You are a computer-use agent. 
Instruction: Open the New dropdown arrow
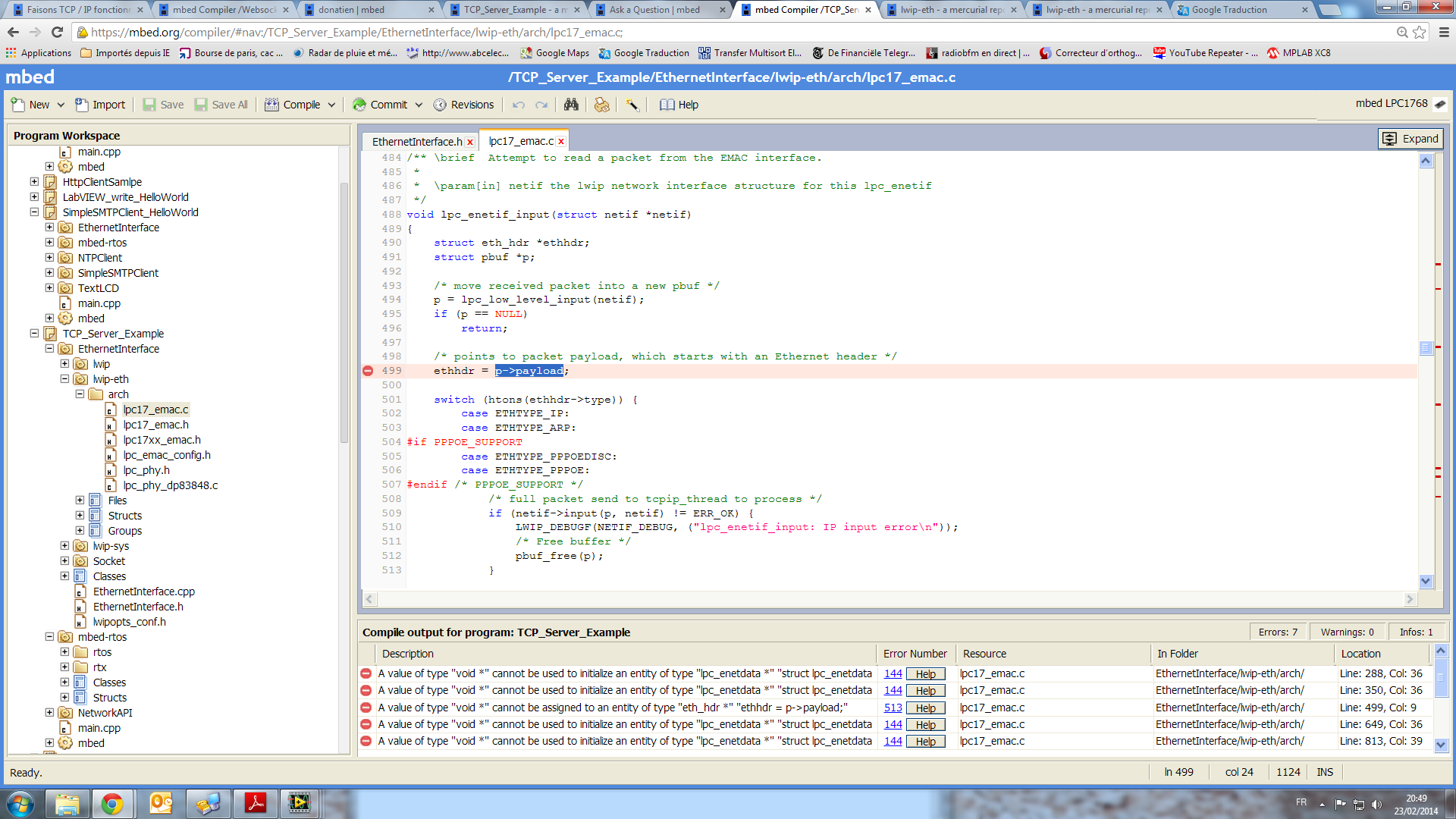tap(61, 105)
